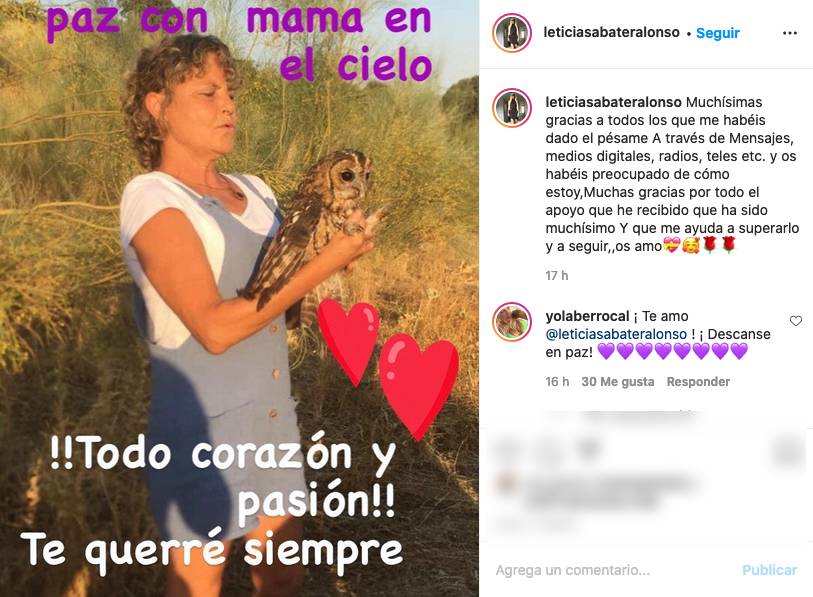Image resolution: width=813 pixels, height=597 pixels.
Task: Open the 17 h caption timestamp
Action: 556,275
